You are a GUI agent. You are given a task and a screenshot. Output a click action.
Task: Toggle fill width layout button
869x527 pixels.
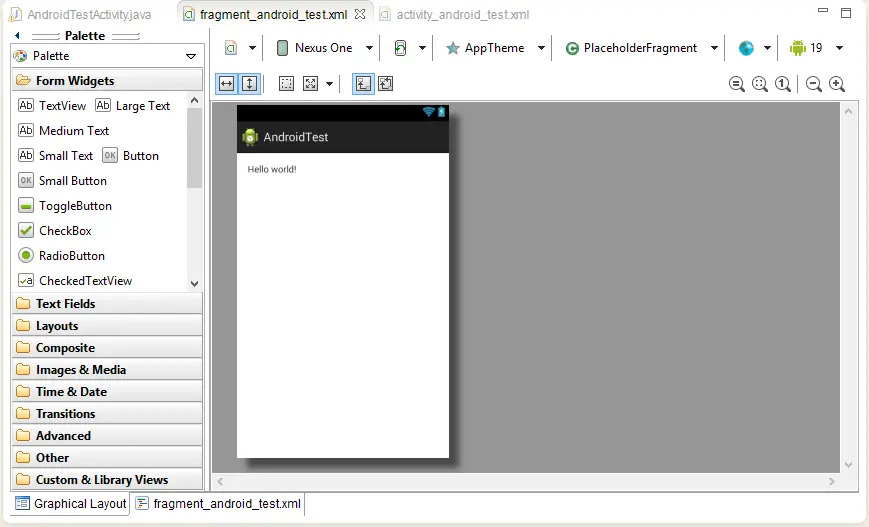click(226, 84)
